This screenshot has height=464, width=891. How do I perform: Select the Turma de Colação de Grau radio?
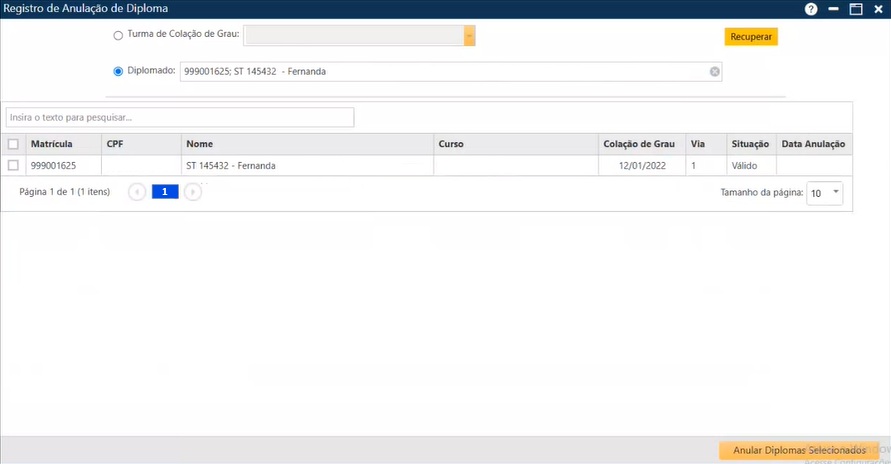pos(119,36)
